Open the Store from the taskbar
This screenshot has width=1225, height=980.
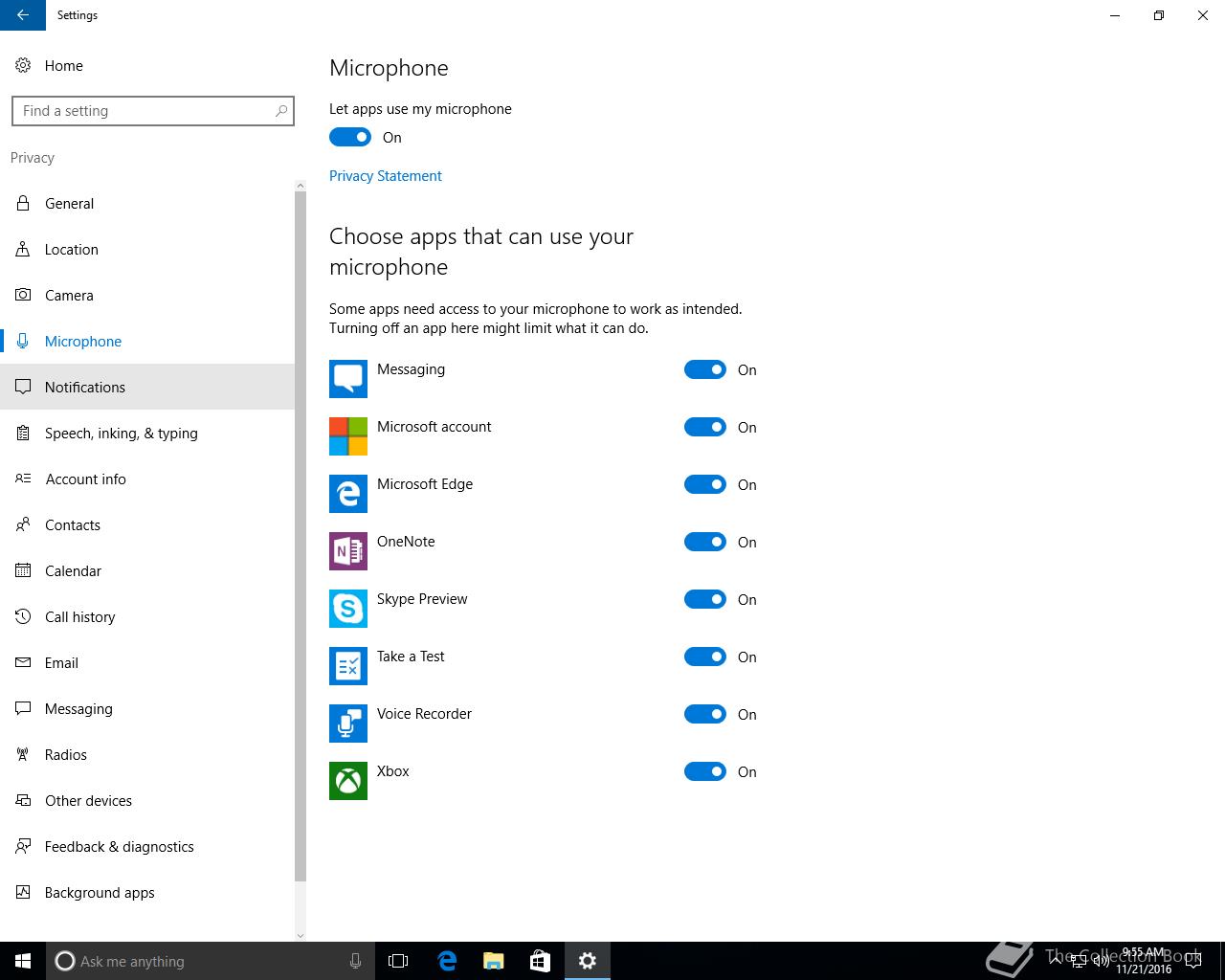[541, 961]
